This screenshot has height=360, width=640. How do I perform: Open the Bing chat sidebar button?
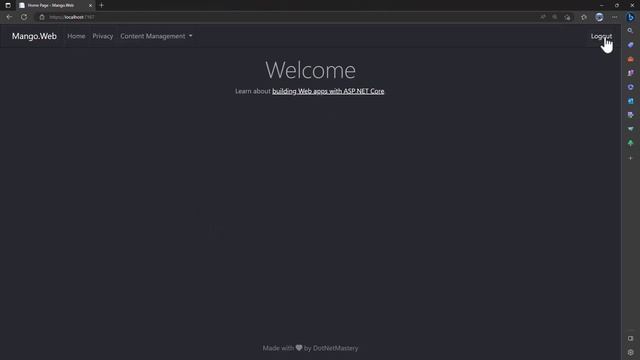pyautogui.click(x=631, y=17)
